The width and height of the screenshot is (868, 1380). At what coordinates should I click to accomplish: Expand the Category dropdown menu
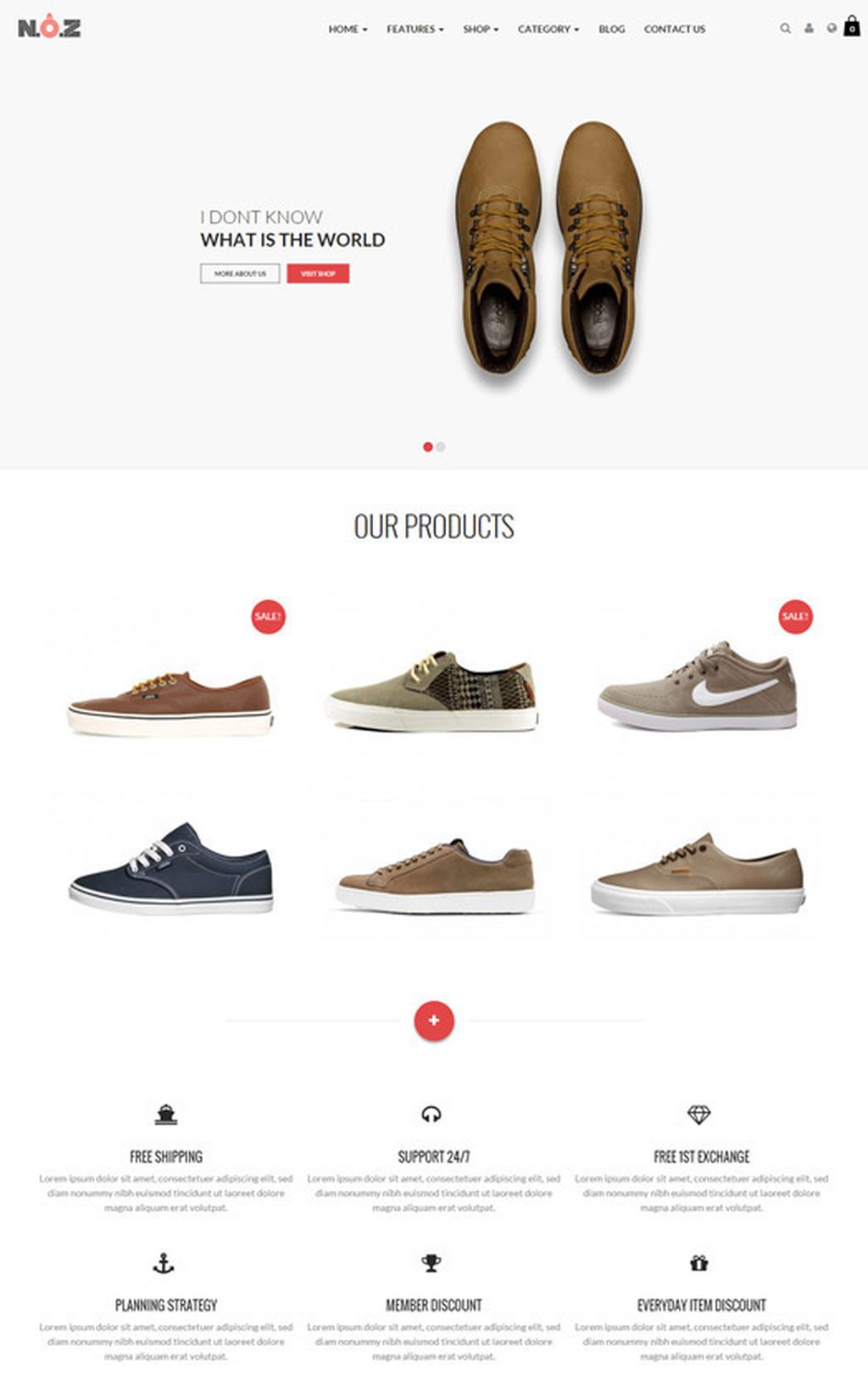point(548,29)
